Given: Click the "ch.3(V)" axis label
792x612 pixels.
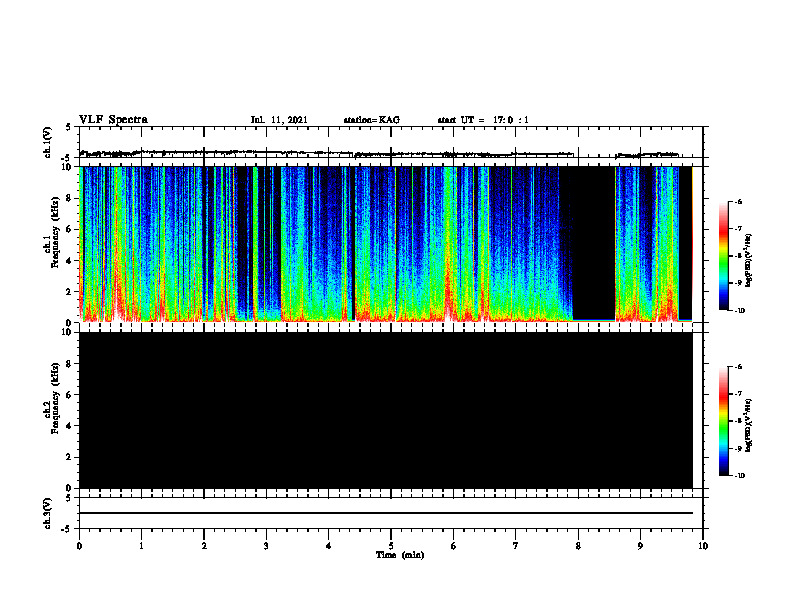Looking at the screenshot, I should point(47,513).
